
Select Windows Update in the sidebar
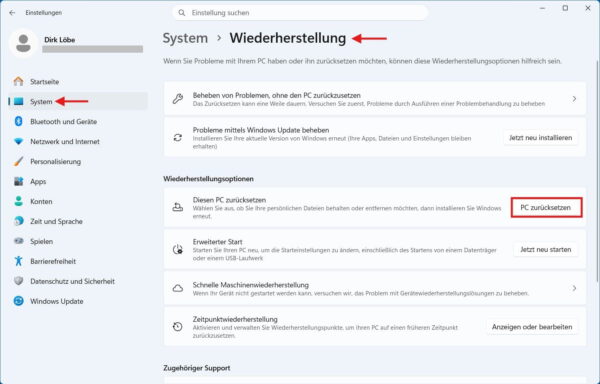point(78,301)
